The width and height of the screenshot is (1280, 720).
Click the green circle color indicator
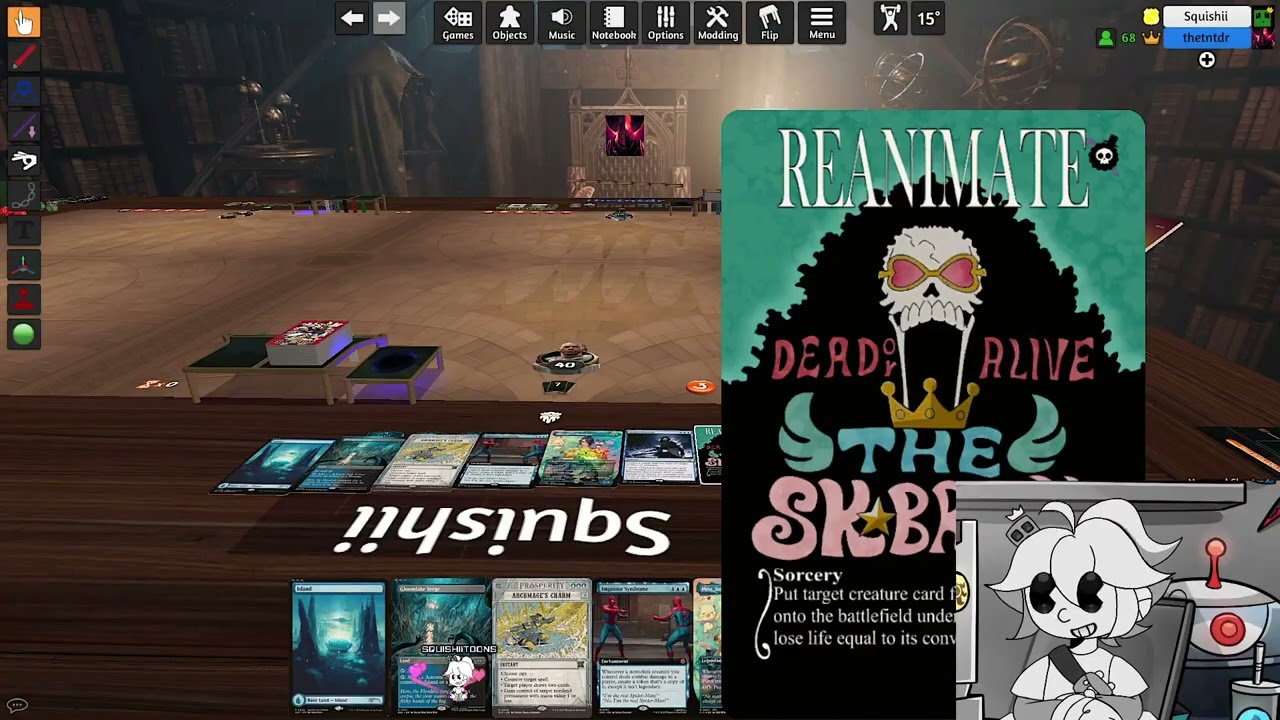23,335
